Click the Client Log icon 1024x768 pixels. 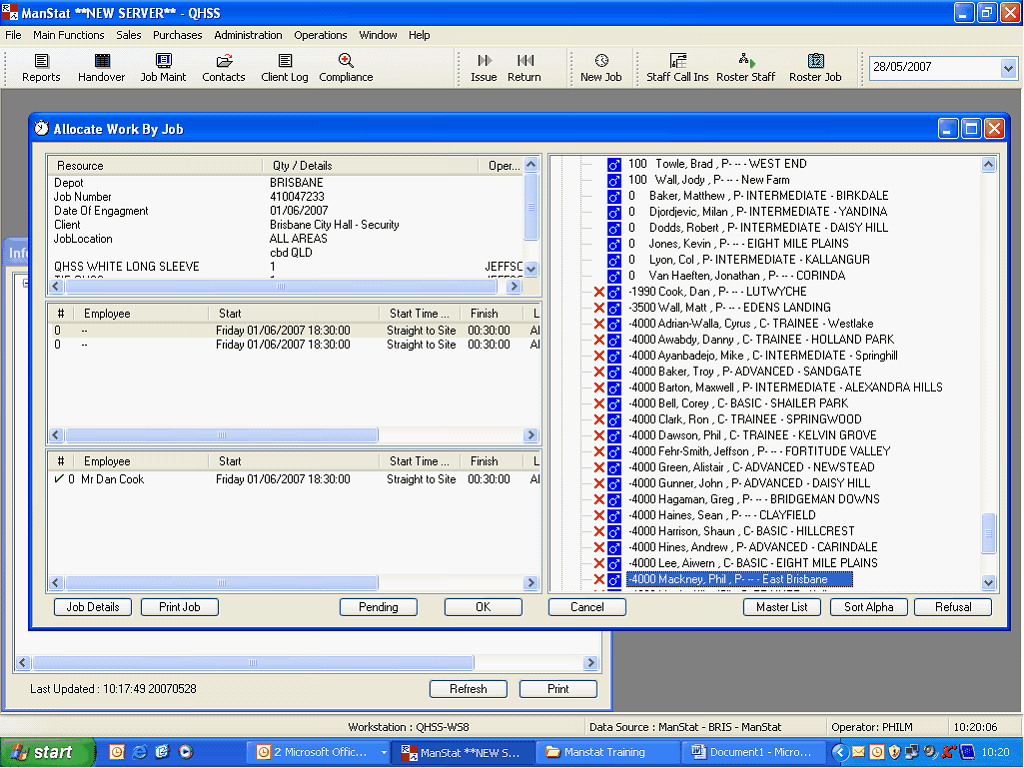pos(285,62)
